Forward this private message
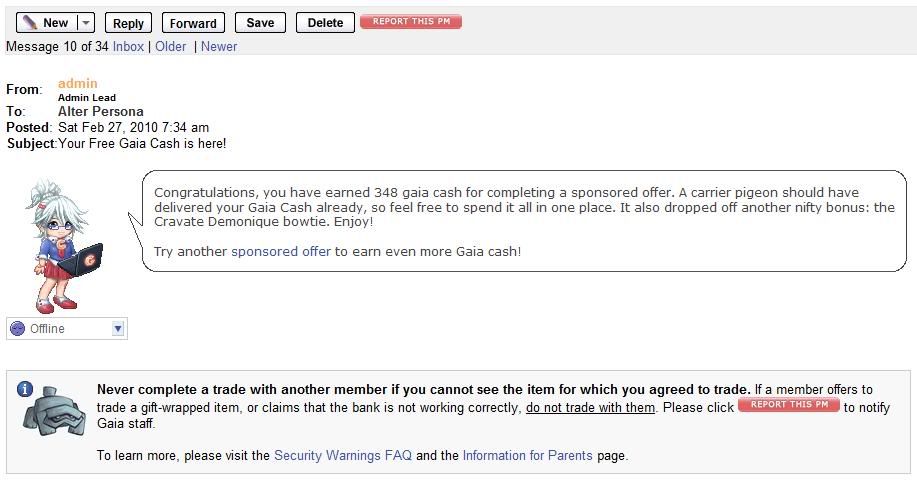The width and height of the screenshot is (917, 480). pos(193,23)
